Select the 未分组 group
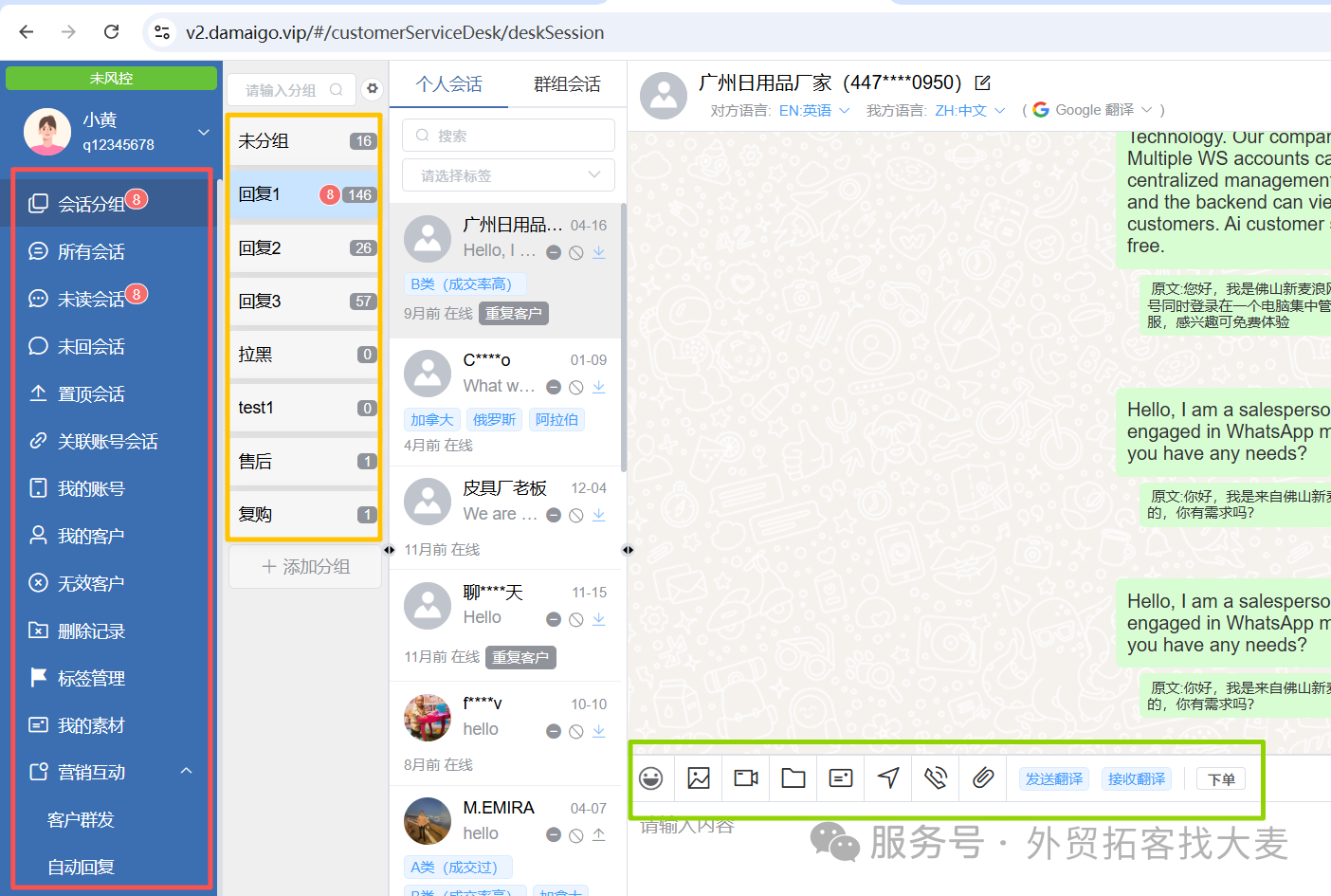Image resolution: width=1331 pixels, height=896 pixels. pyautogui.click(x=304, y=141)
